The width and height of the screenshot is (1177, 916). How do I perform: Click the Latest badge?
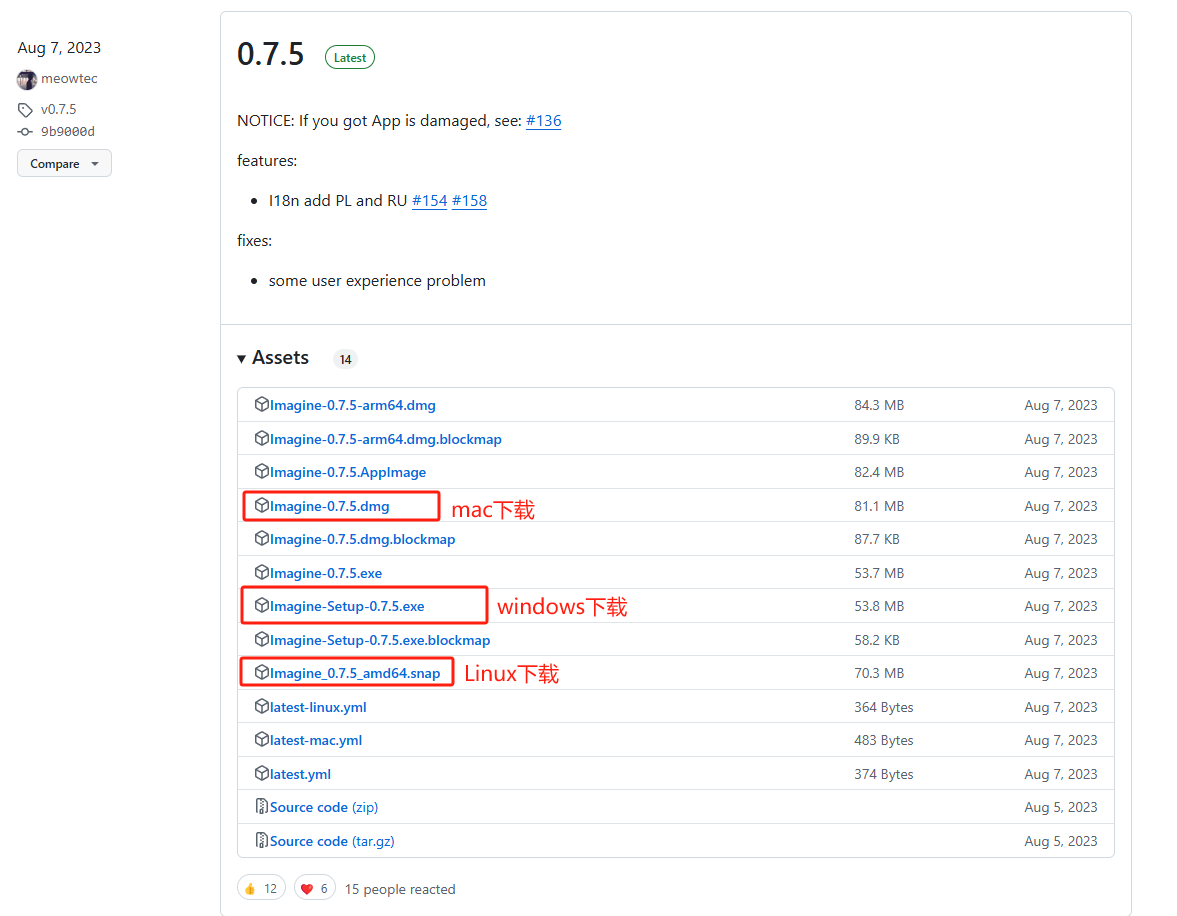click(350, 58)
